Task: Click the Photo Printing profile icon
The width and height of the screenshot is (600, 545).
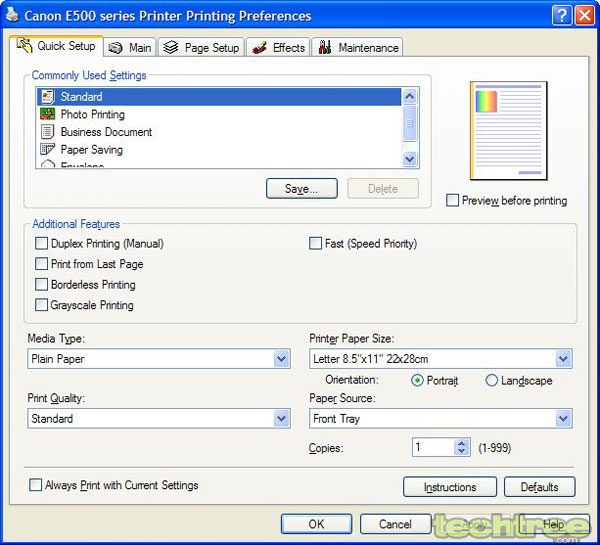Action: (47, 114)
